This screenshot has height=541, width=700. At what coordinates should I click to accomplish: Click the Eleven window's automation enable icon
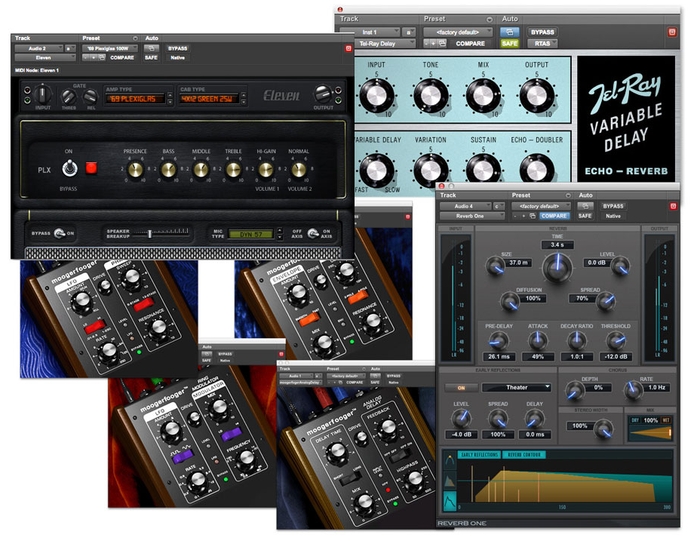point(151,48)
